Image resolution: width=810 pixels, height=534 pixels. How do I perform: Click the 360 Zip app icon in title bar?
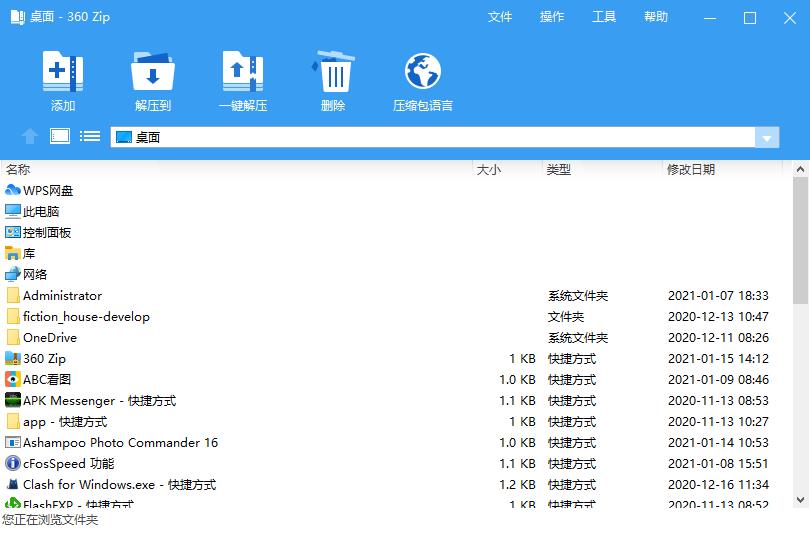pyautogui.click(x=18, y=17)
